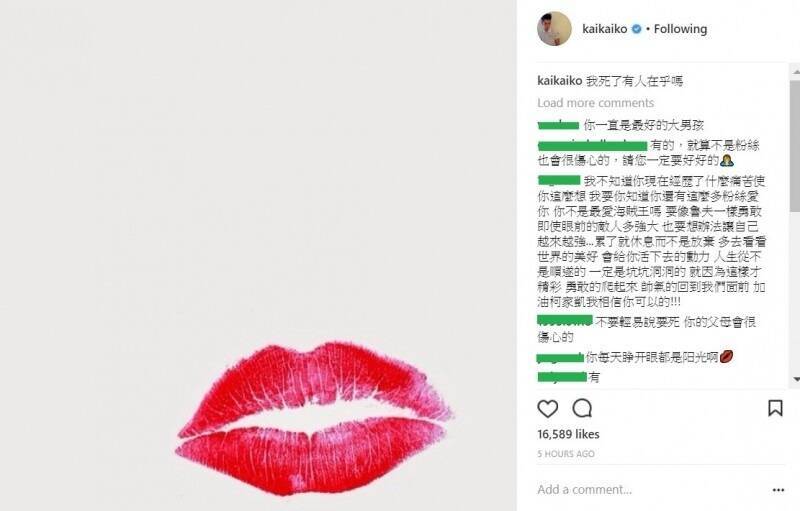Open comment via speech bubble icon
800x511 pixels.
tap(582, 408)
